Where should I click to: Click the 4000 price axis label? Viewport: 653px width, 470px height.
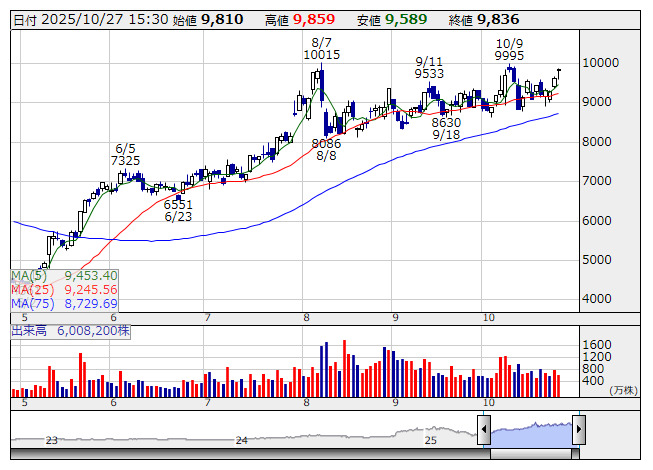pyautogui.click(x=596, y=298)
